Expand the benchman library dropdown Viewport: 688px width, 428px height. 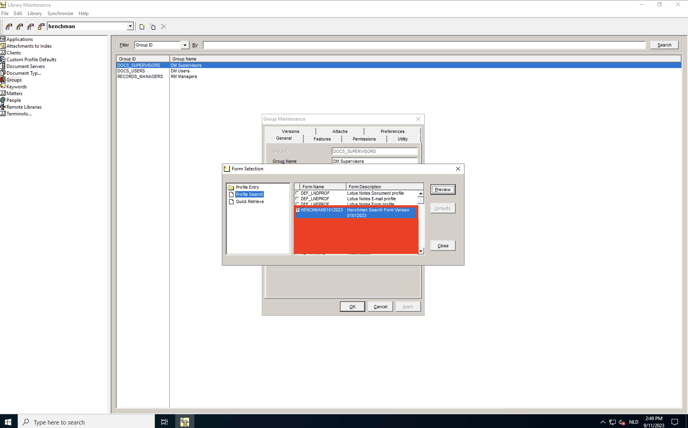[x=130, y=27]
